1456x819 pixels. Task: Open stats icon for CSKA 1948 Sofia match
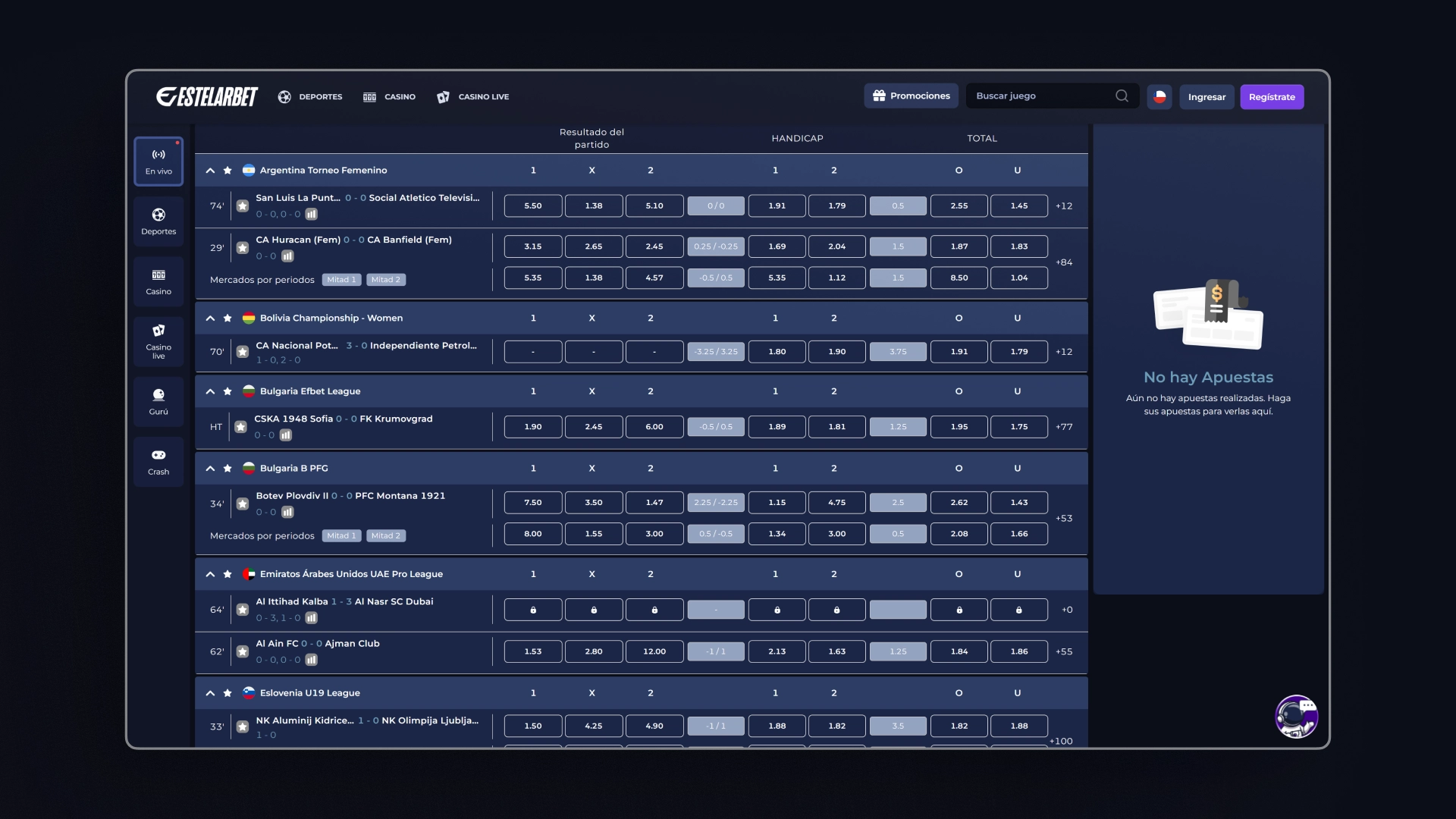(x=286, y=435)
